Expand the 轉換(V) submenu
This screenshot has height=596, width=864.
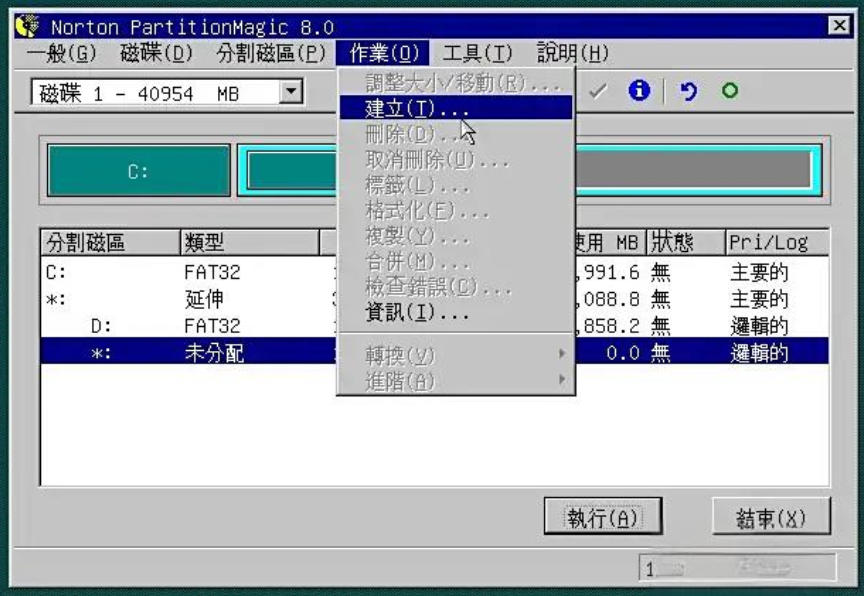456,355
